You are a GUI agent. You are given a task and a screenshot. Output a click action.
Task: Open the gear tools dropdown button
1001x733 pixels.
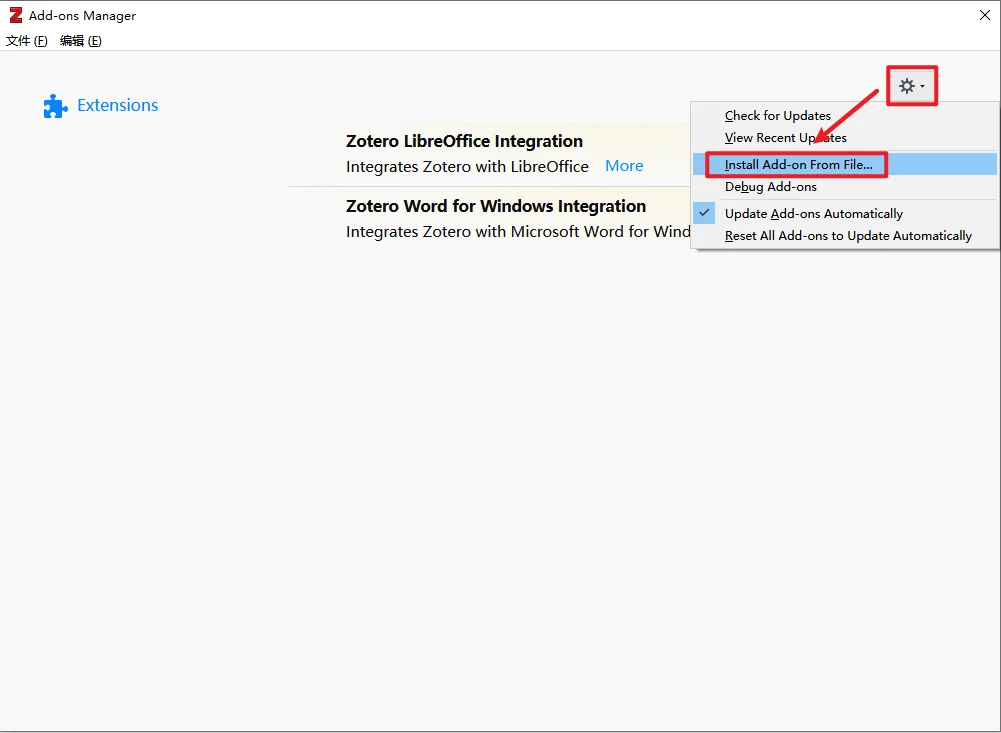click(912, 86)
